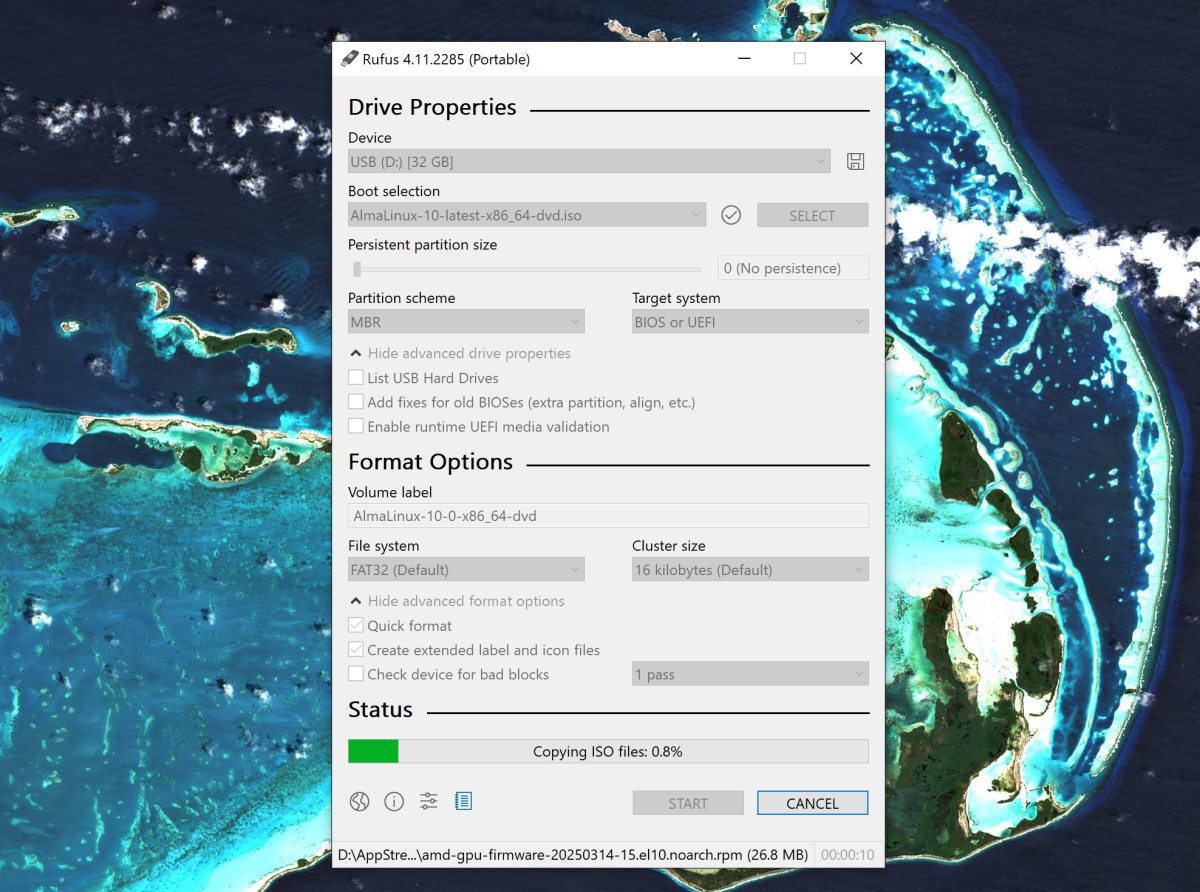Open the application settings sliders icon
This screenshot has height=892, width=1200.
point(429,801)
